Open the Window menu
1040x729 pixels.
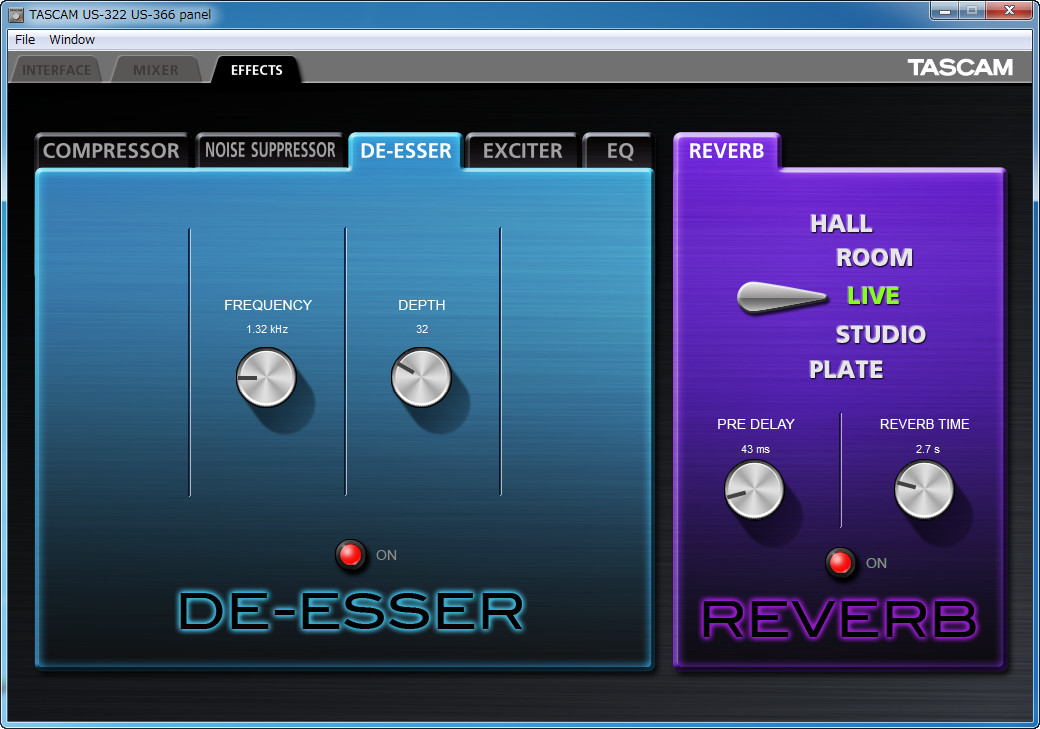[x=72, y=40]
